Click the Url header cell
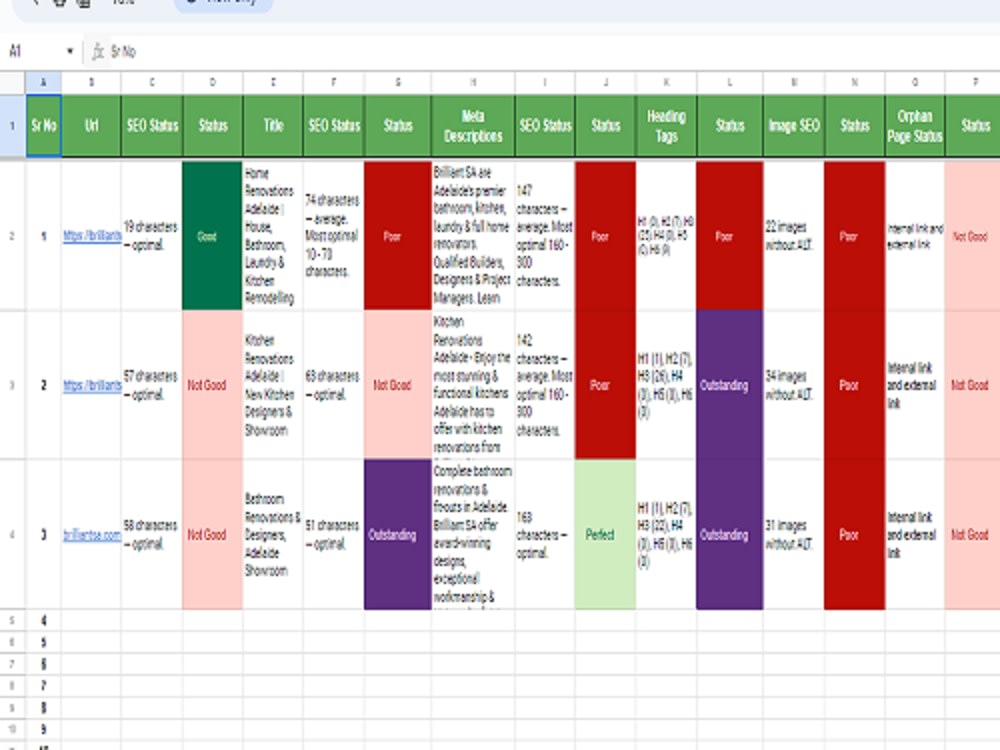 (91, 126)
